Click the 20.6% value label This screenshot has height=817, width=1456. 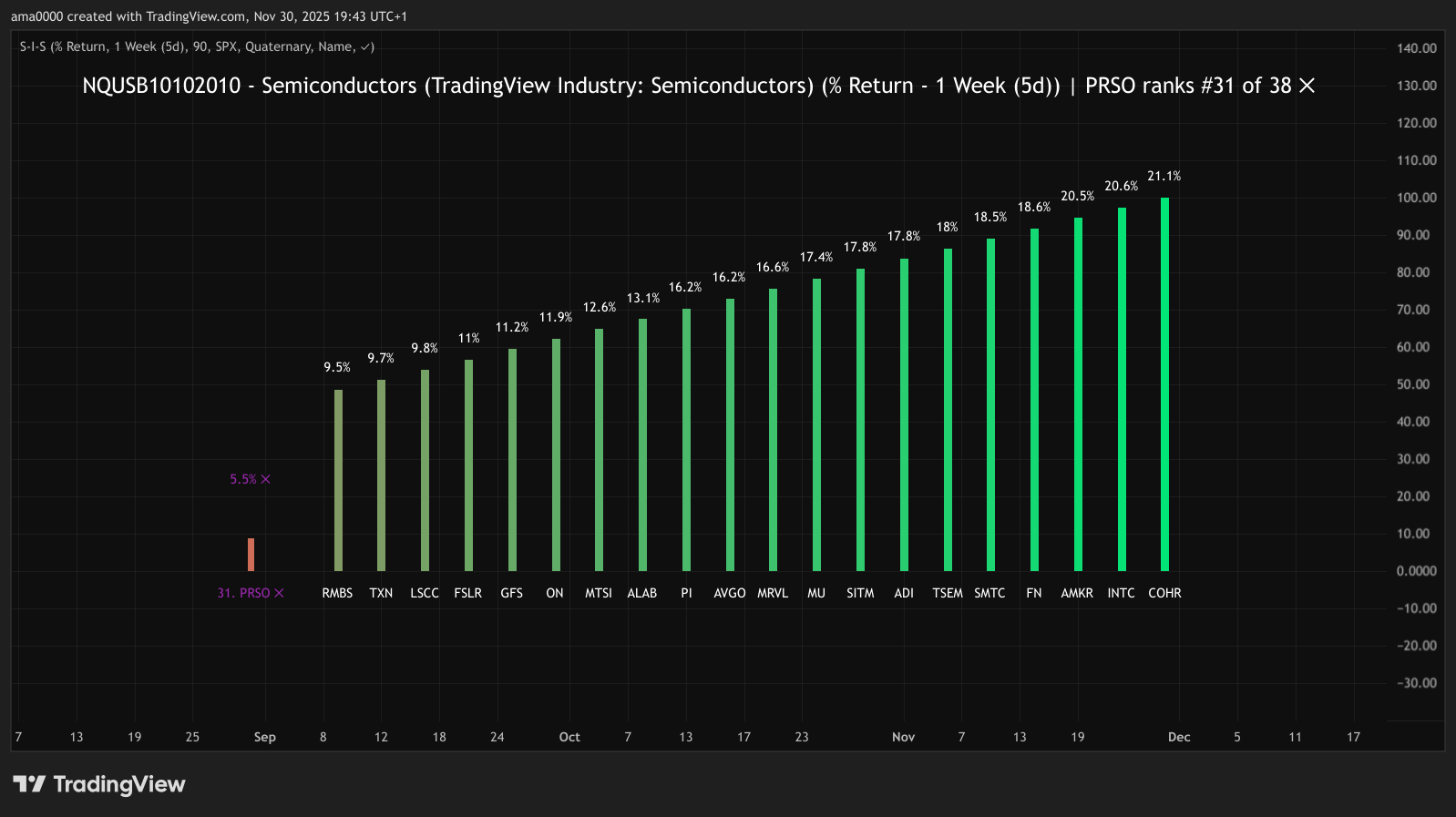pyautogui.click(x=1122, y=186)
